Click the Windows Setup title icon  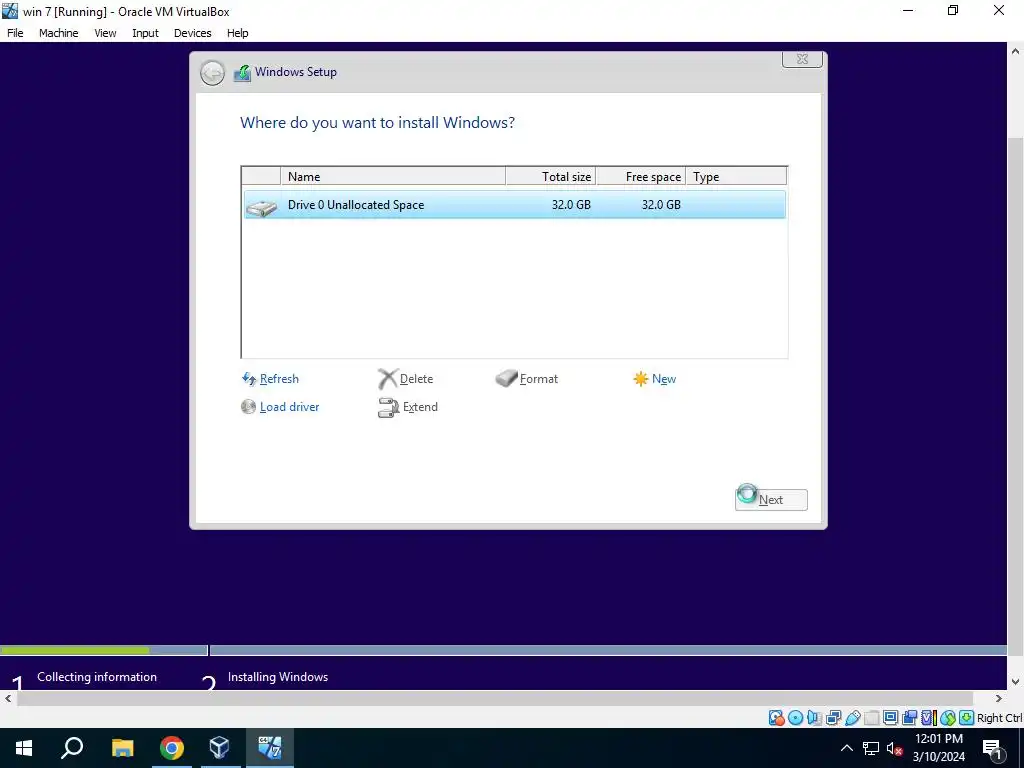point(242,72)
